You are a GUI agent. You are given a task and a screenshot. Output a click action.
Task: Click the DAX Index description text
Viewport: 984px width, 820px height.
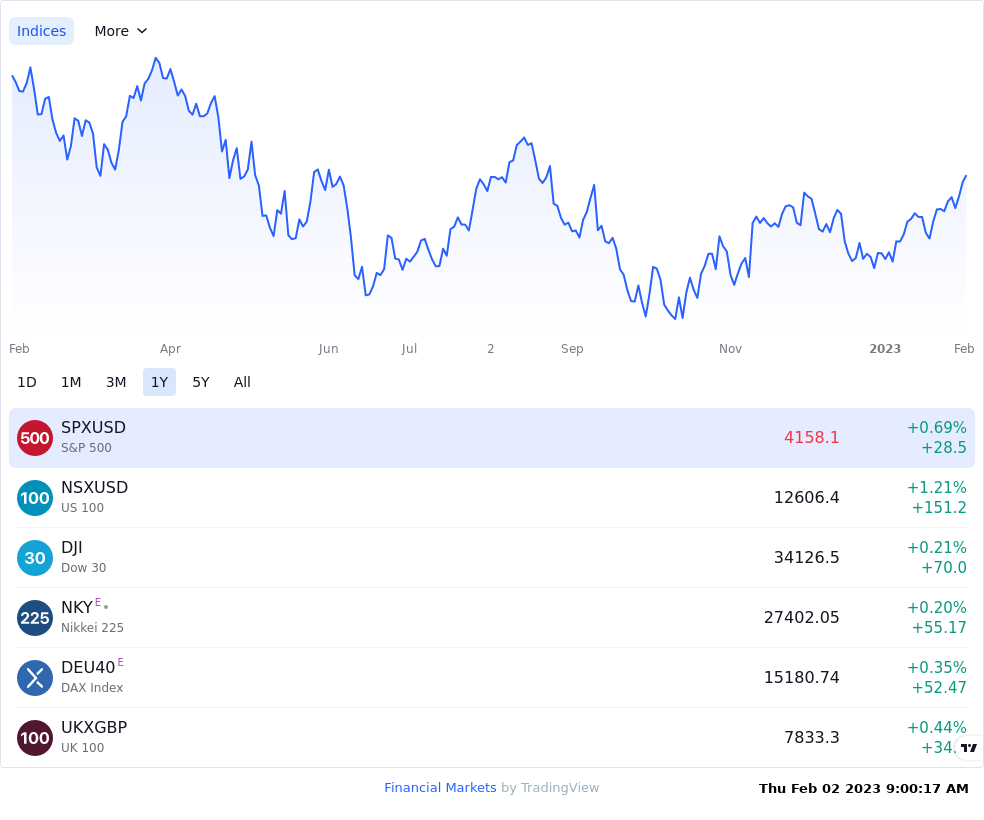tap(92, 687)
